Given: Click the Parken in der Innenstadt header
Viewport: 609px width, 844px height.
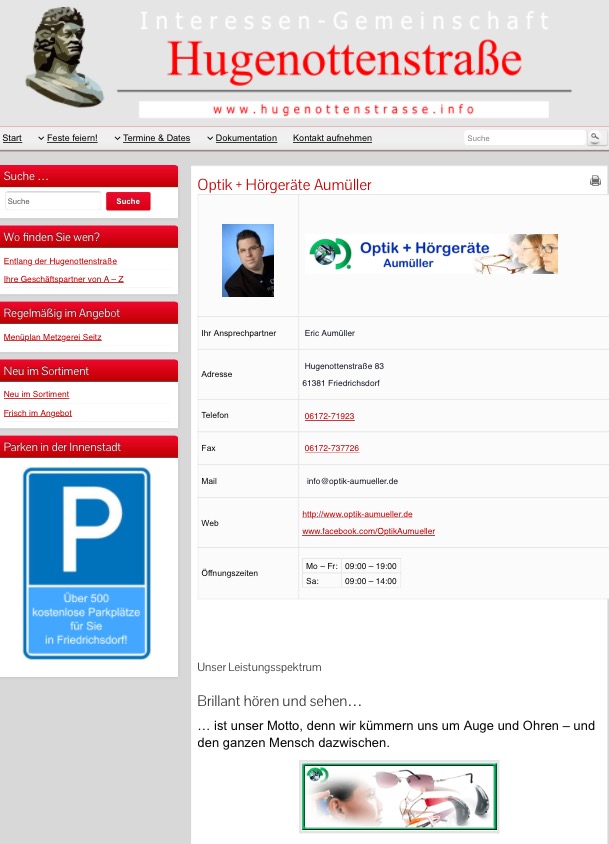Looking at the screenshot, I should (x=89, y=447).
